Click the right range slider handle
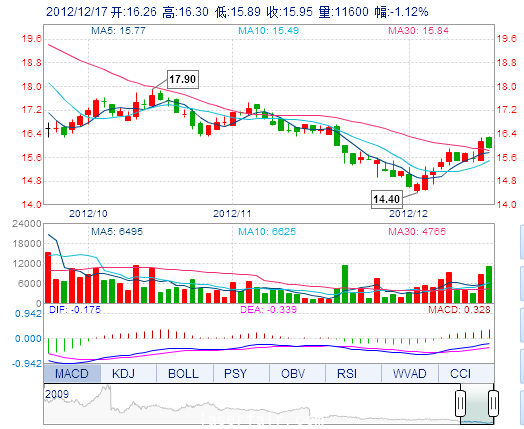 click(x=493, y=403)
